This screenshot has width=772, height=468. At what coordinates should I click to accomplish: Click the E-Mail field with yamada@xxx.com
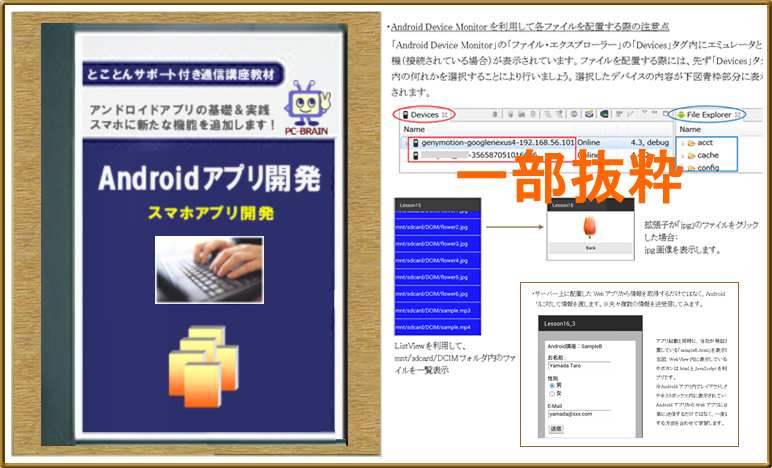[x=579, y=414]
